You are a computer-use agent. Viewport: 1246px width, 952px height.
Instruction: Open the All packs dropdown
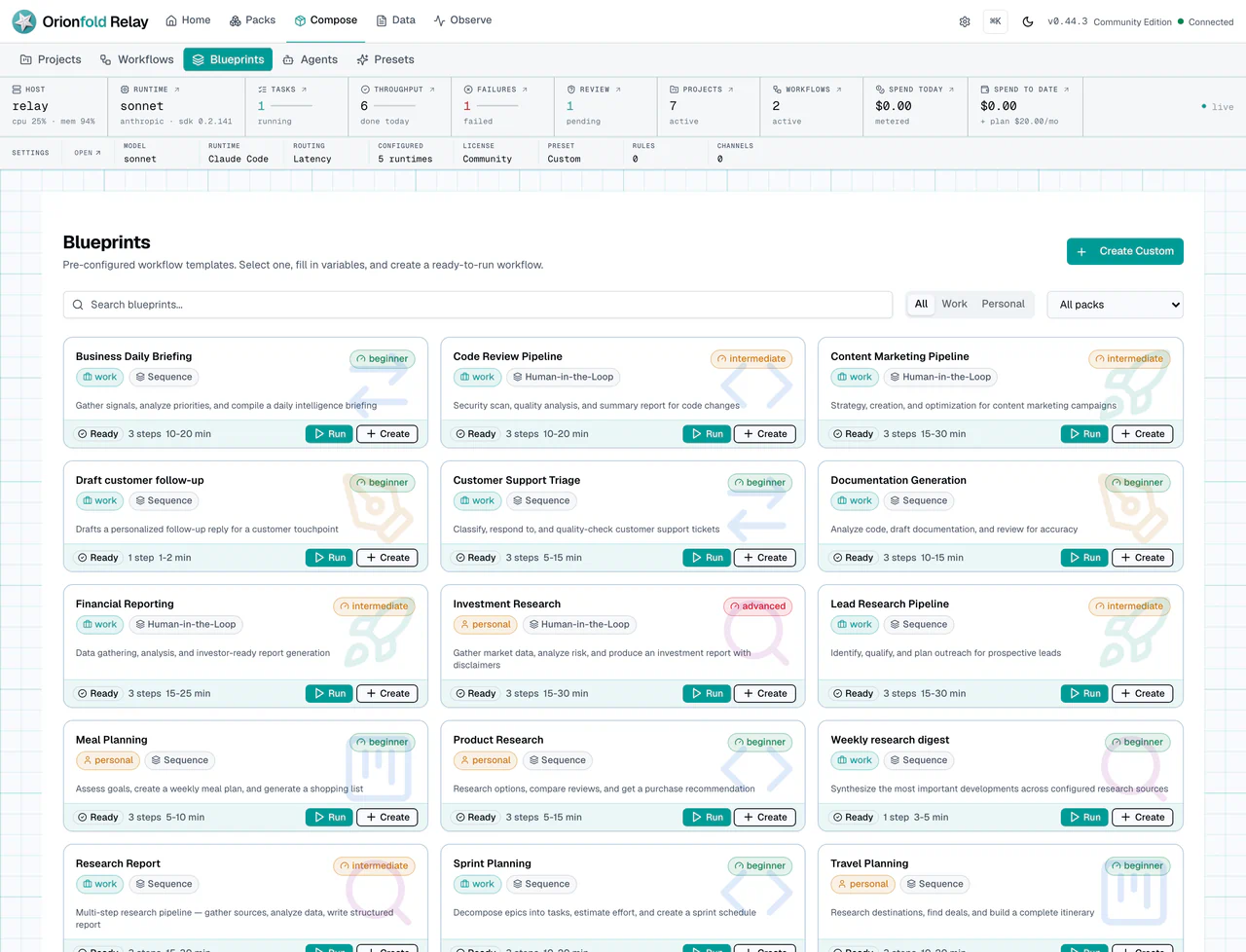pyautogui.click(x=1116, y=305)
